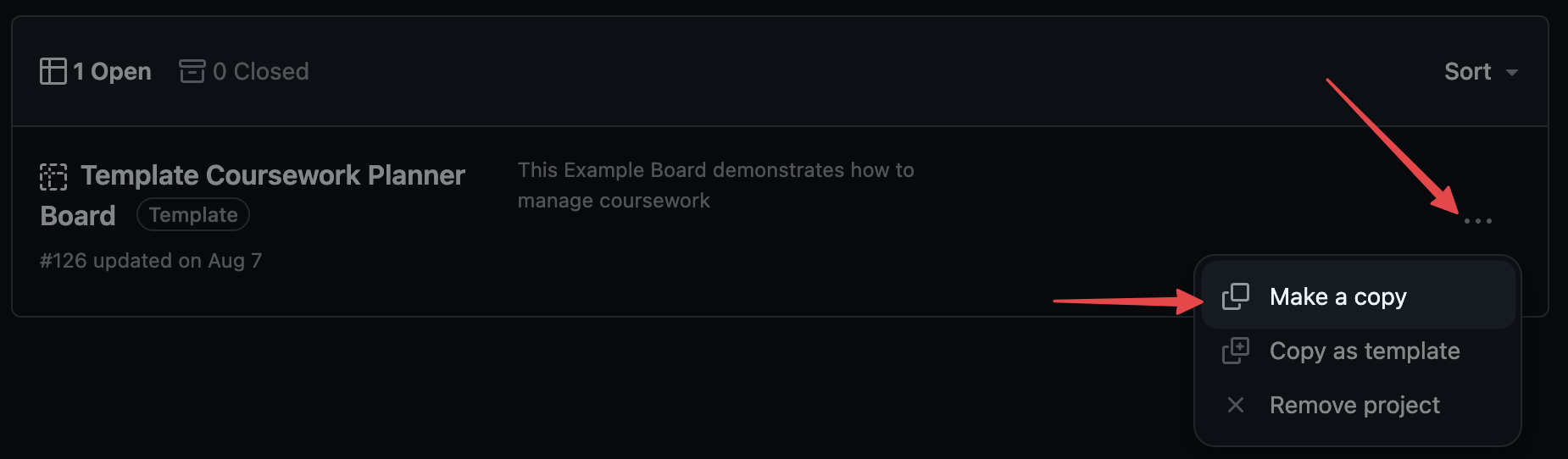Open the Sort dropdown label

tap(1467, 71)
